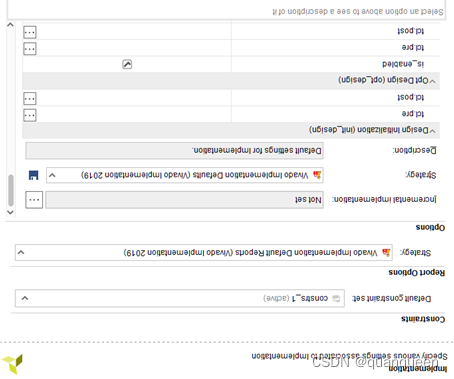Click the 'Incremental implementation:' label
This screenshot has width=454, height=379.
[384, 199]
